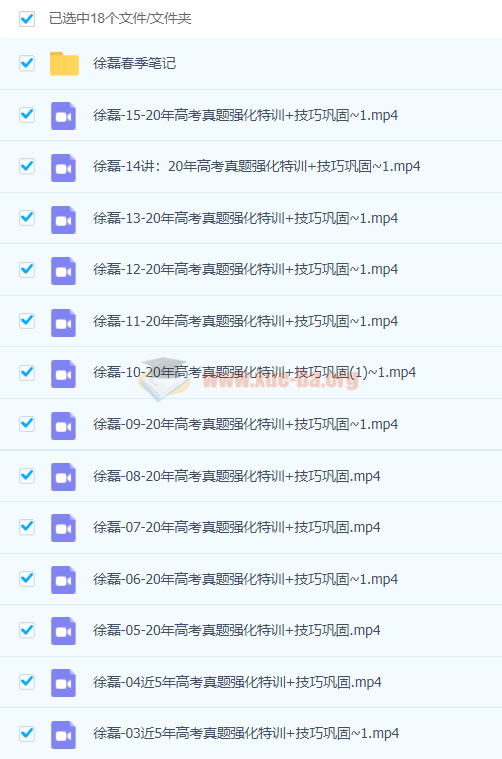Click video icon for 徐磊-14讲 file
Viewport: 502px width, 759px height.
pyautogui.click(x=63, y=167)
